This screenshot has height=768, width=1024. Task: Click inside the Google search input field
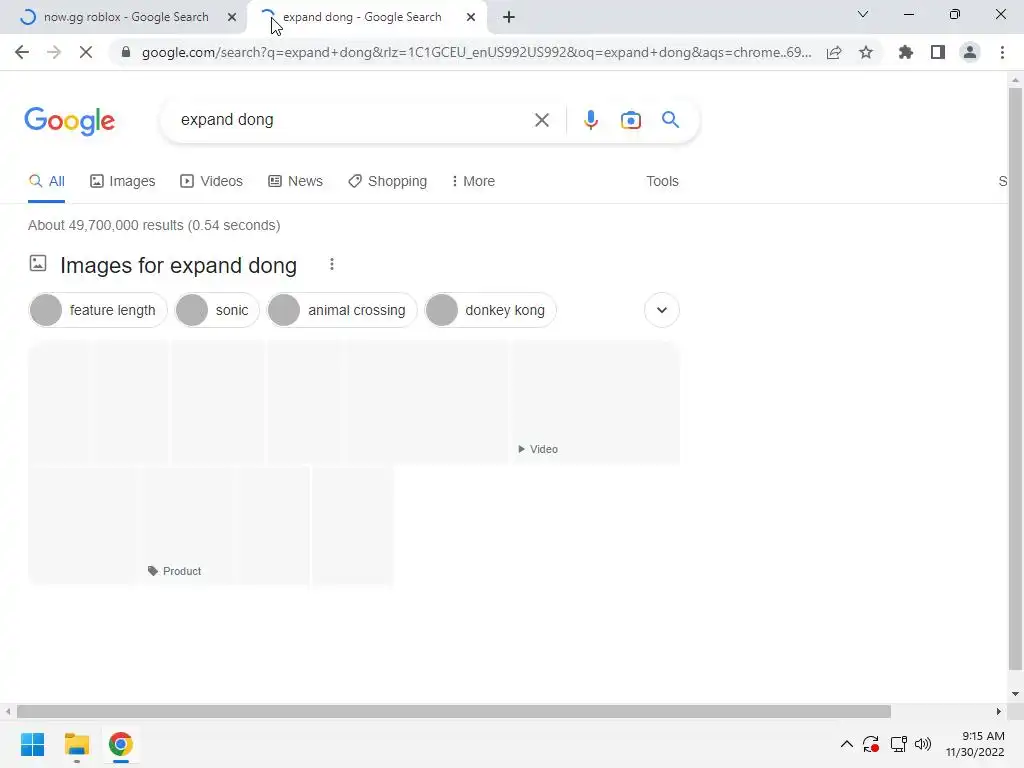pyautogui.click(x=353, y=120)
